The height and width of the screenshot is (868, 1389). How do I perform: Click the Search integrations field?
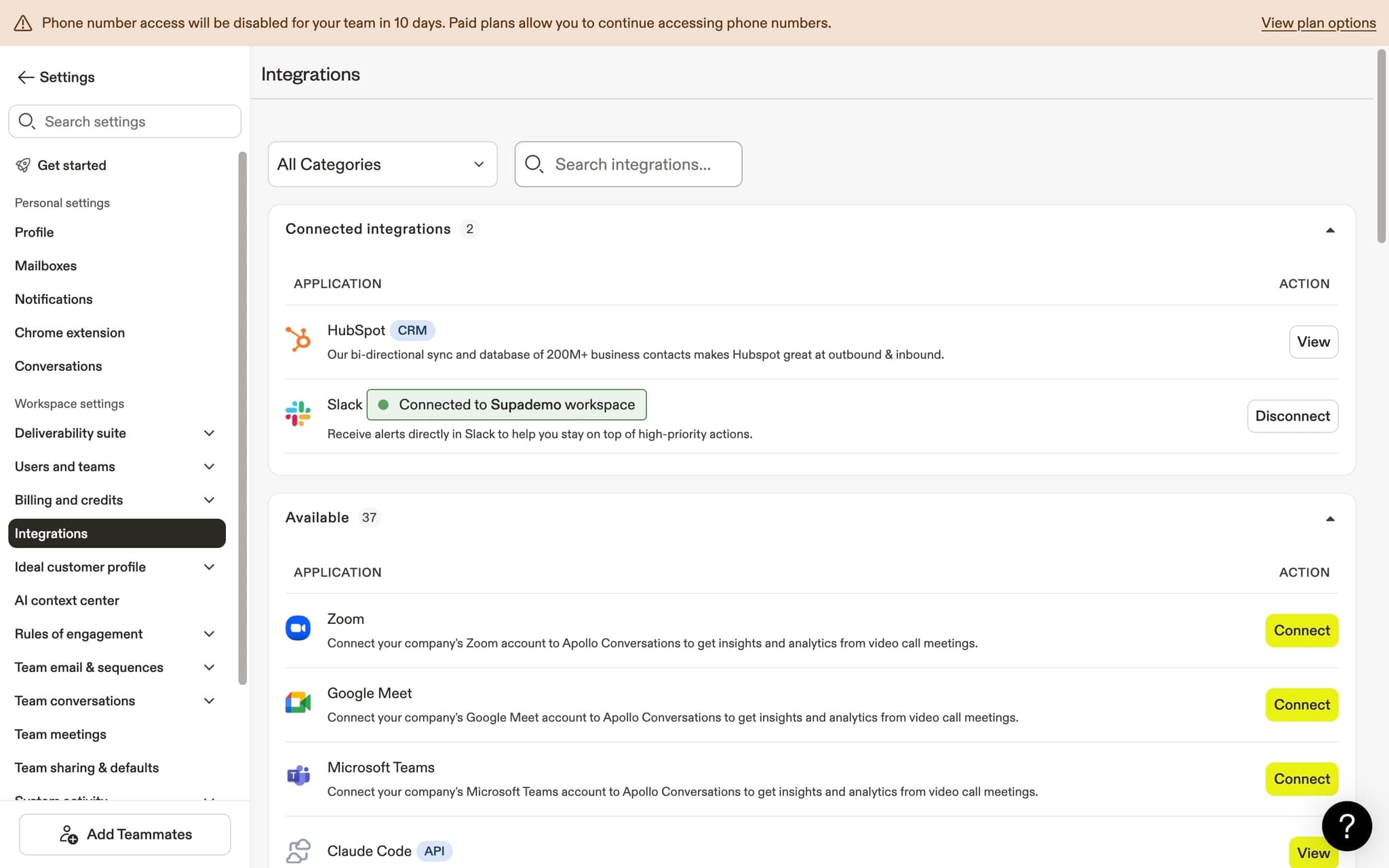(627, 164)
